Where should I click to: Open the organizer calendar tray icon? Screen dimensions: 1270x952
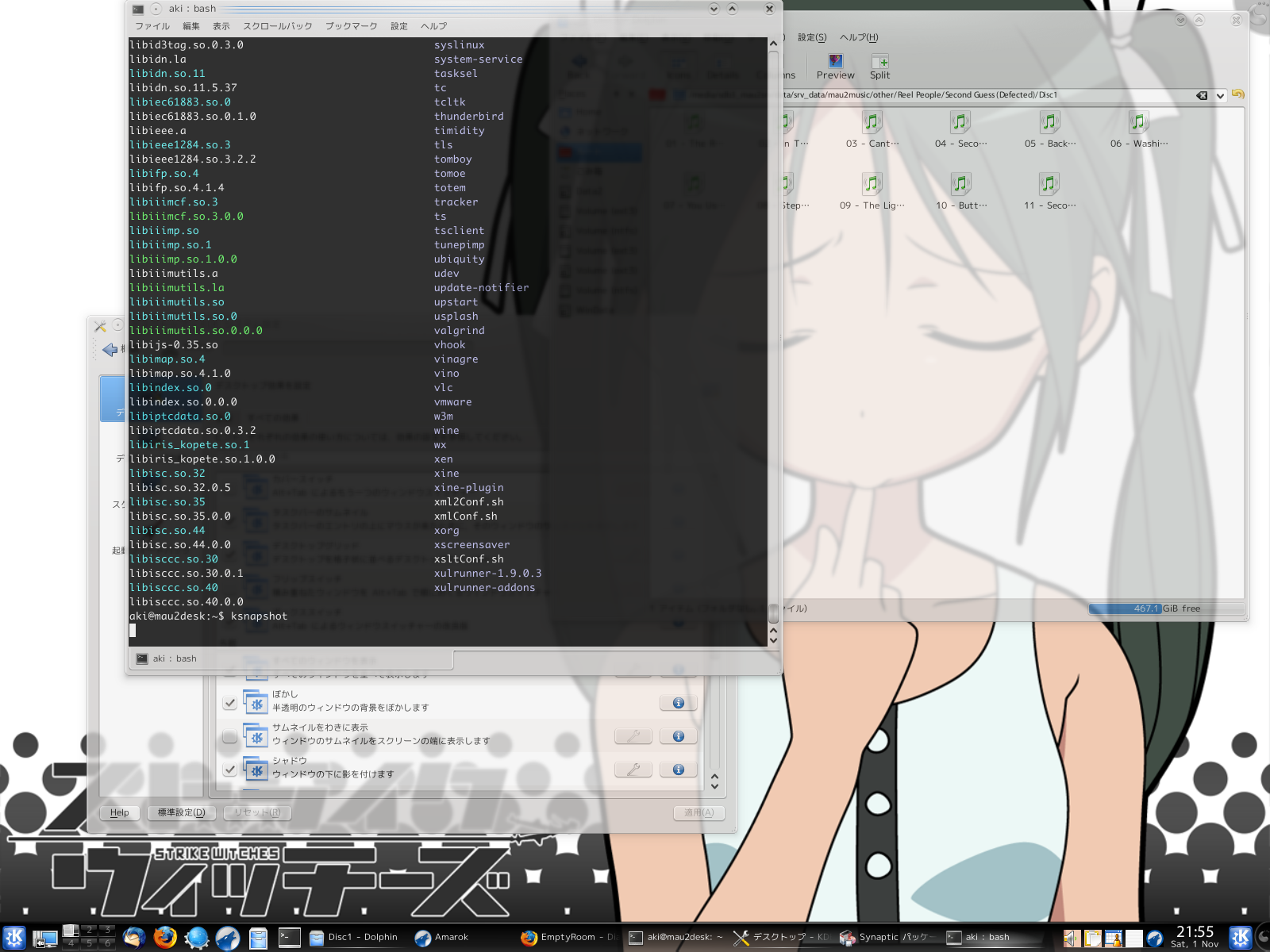[x=1114, y=939]
